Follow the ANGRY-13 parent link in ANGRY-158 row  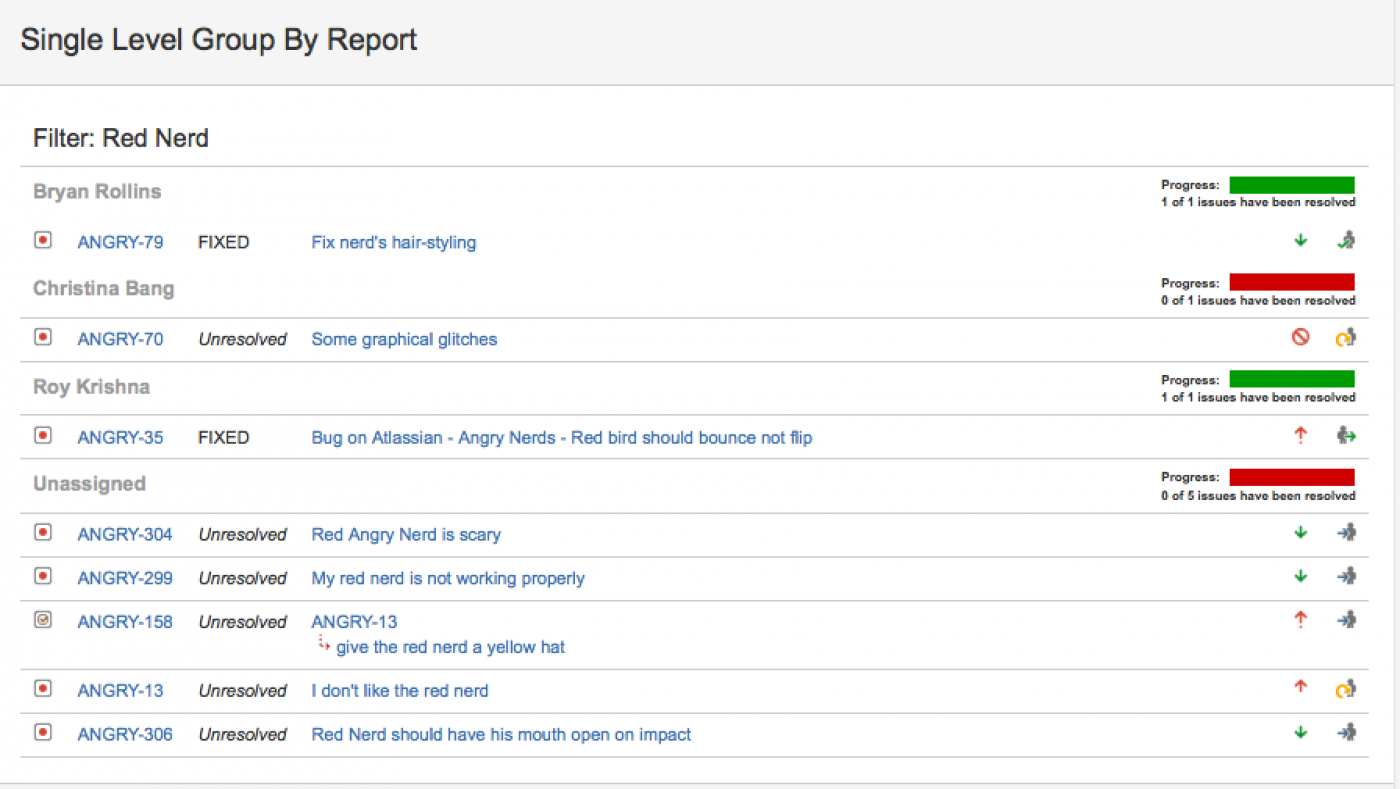click(x=354, y=622)
